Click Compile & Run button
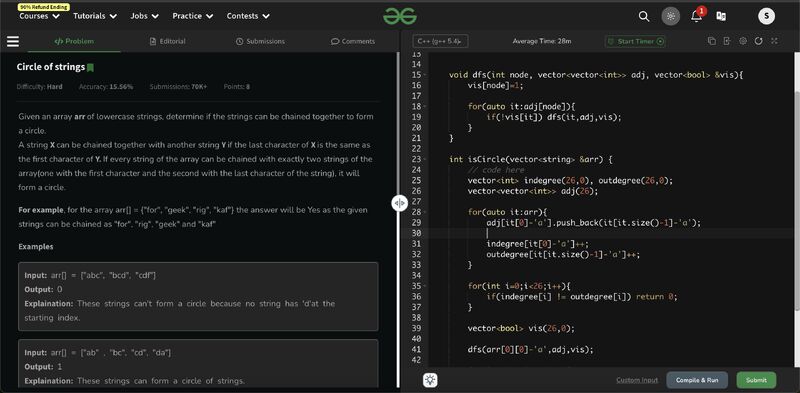 point(697,380)
